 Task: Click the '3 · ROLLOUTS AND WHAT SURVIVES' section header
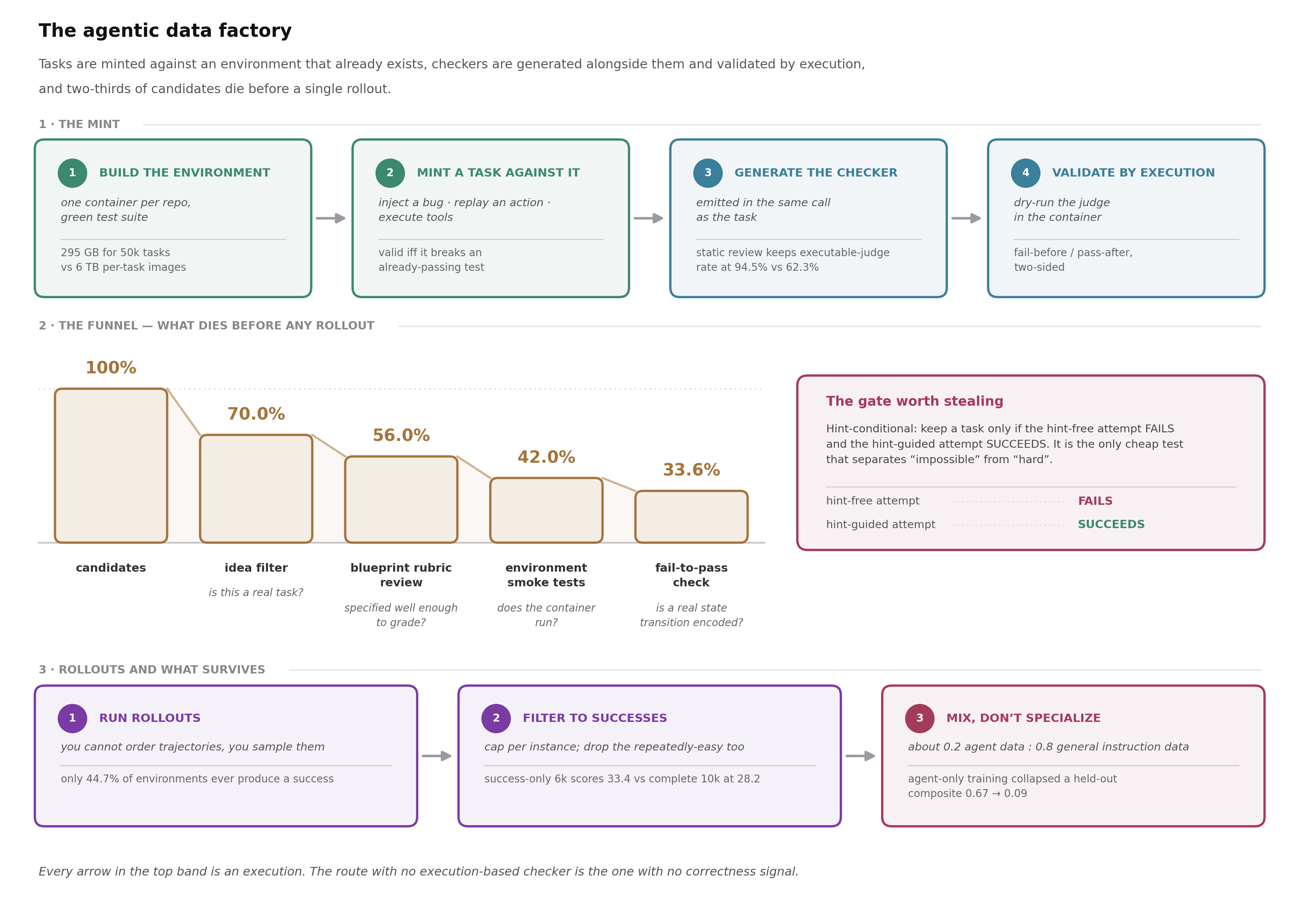click(x=152, y=670)
